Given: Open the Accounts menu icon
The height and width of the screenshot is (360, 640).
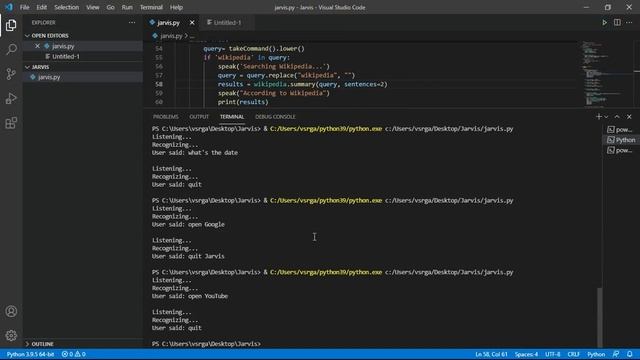Looking at the screenshot, I should coord(11,311).
